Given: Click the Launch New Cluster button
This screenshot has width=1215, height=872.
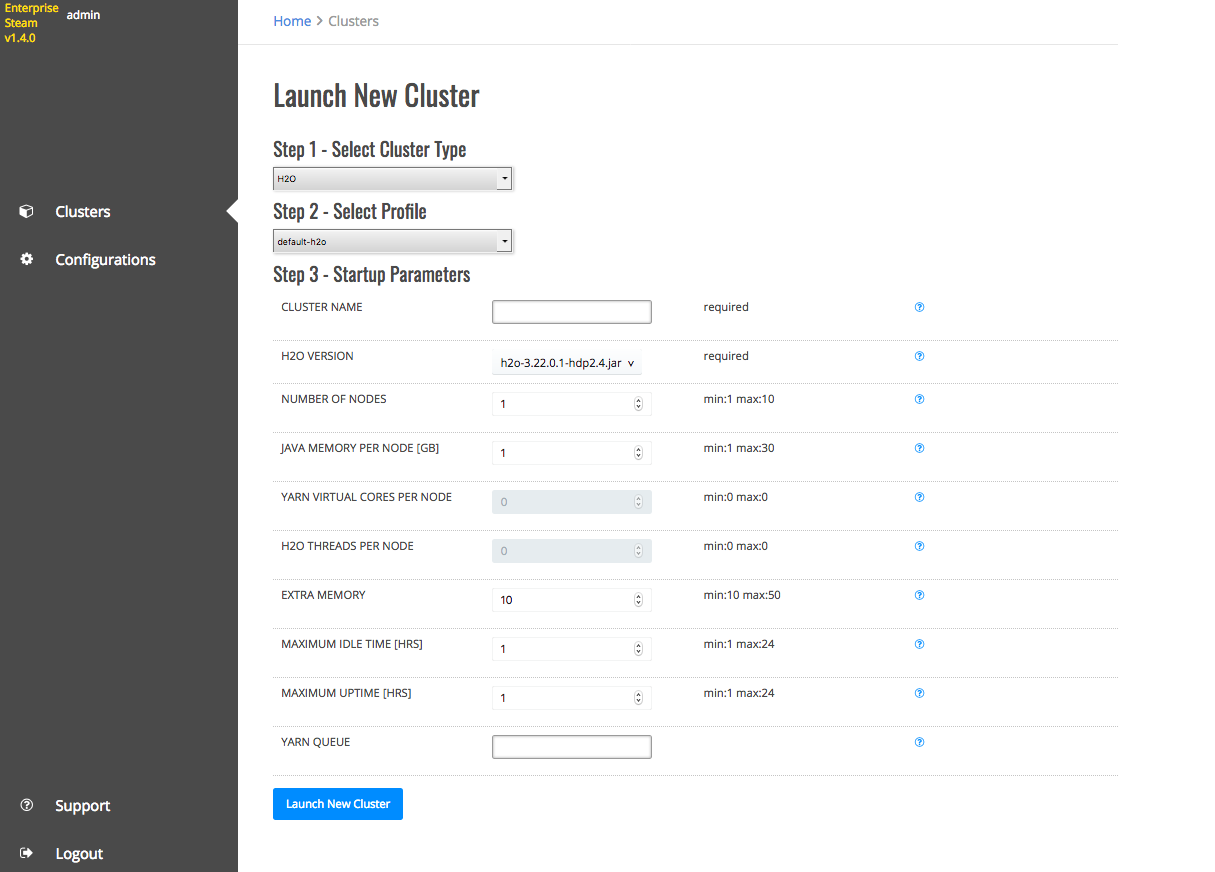Looking at the screenshot, I should (x=338, y=804).
